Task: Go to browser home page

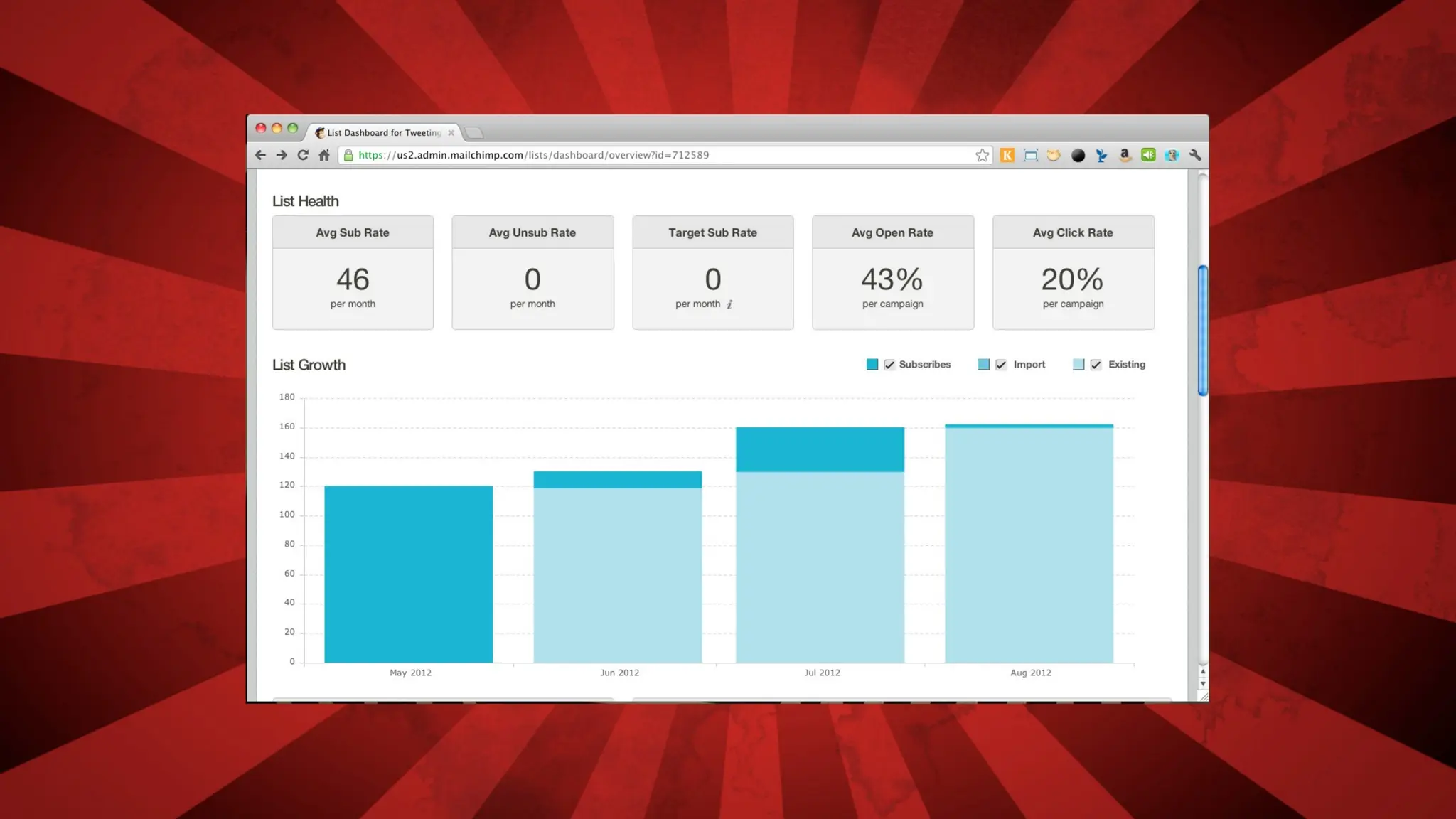Action: (x=324, y=155)
